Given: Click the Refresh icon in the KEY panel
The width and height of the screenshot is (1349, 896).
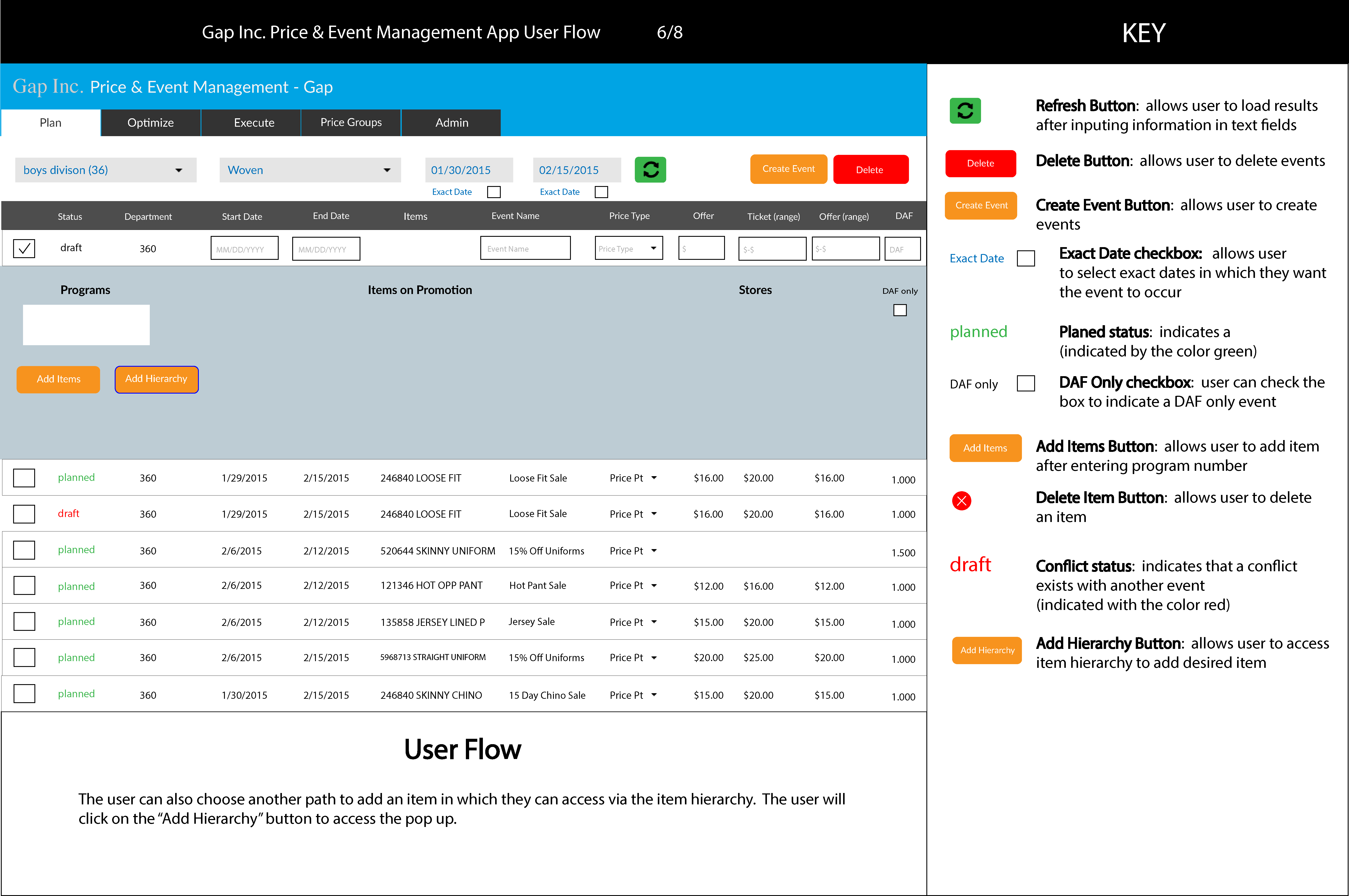Looking at the screenshot, I should [x=965, y=110].
